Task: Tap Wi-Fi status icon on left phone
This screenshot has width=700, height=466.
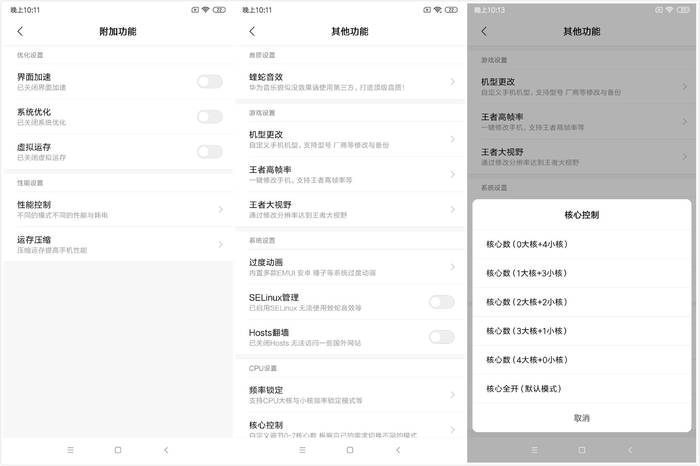Action: click(x=206, y=10)
